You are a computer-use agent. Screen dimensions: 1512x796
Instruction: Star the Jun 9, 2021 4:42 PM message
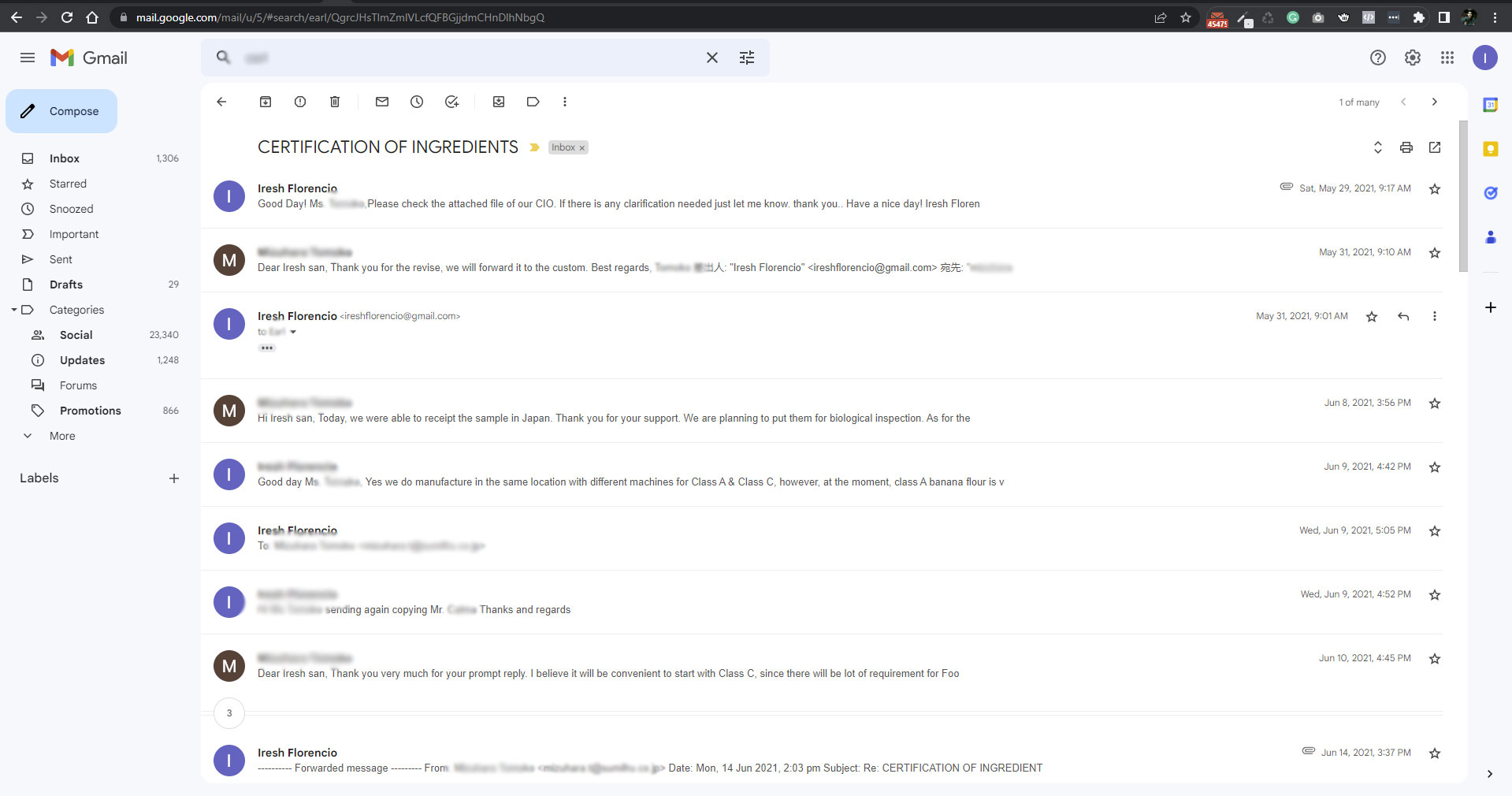[x=1435, y=467]
